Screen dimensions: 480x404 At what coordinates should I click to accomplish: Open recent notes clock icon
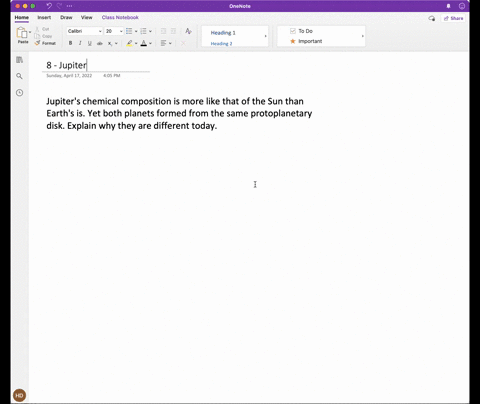coord(19,93)
